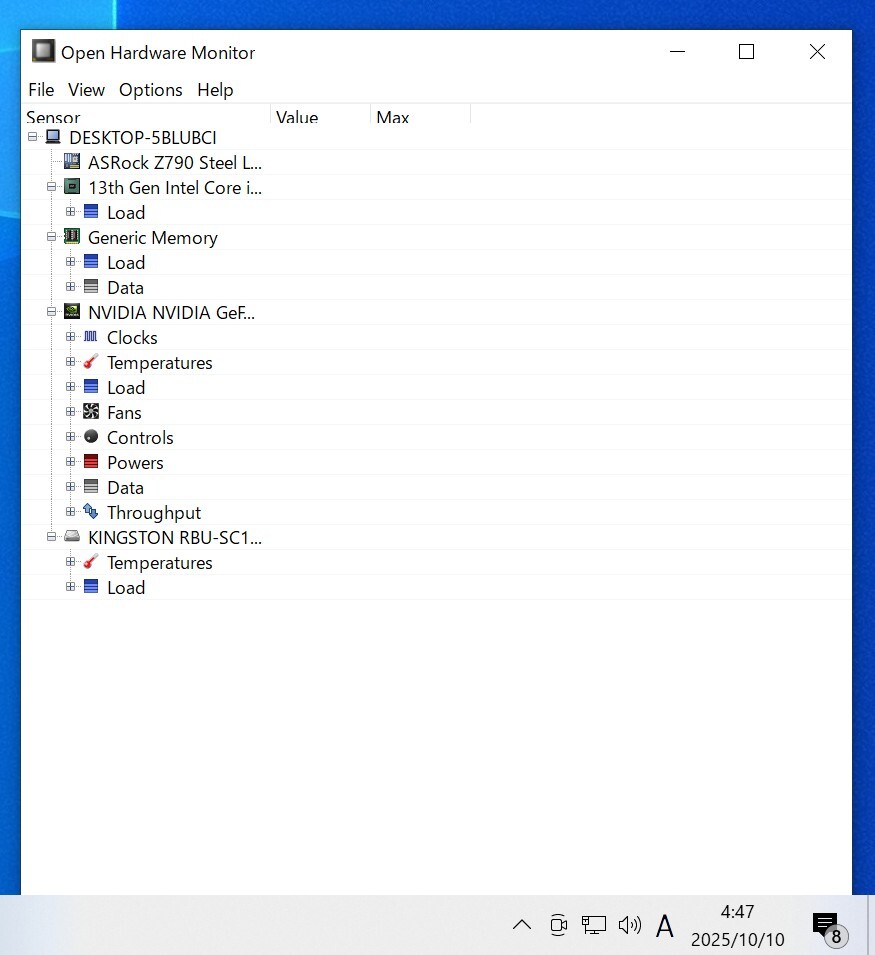The width and height of the screenshot is (875, 955).
Task: Click the red Powers icon
Action: point(91,461)
